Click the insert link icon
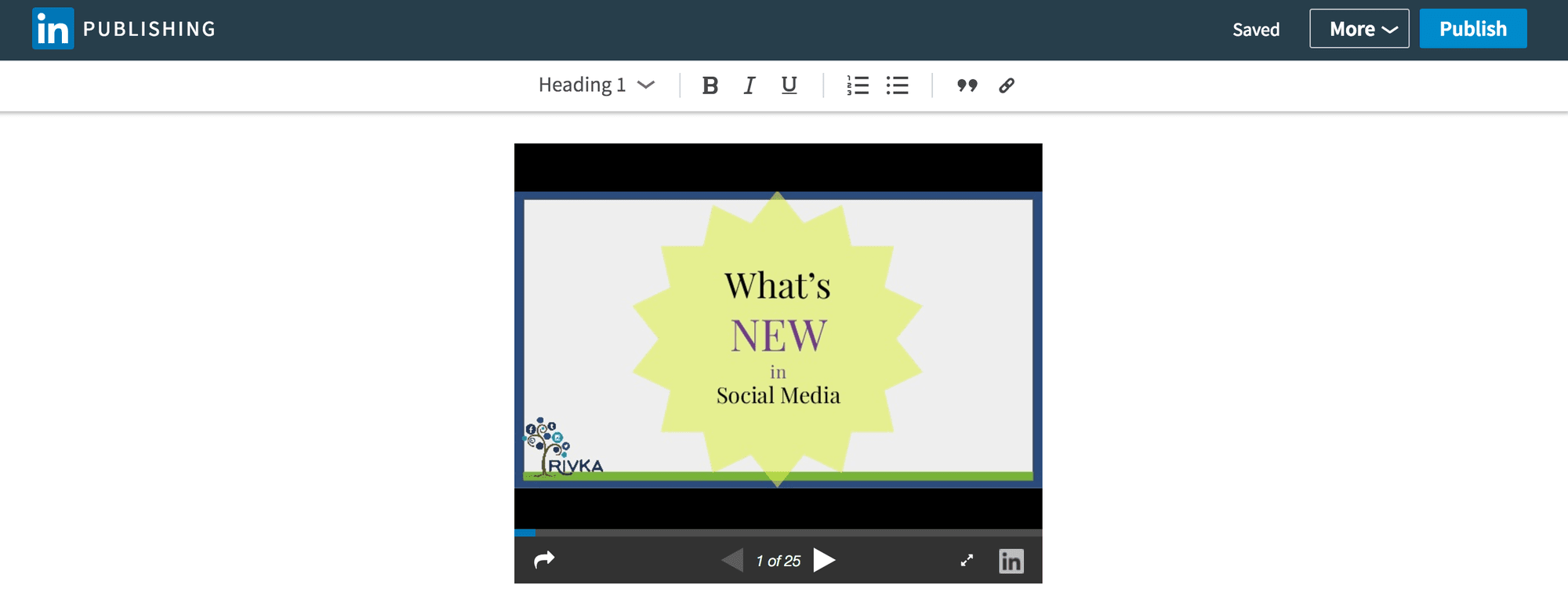Image resolution: width=1568 pixels, height=607 pixels. pyautogui.click(x=1007, y=85)
